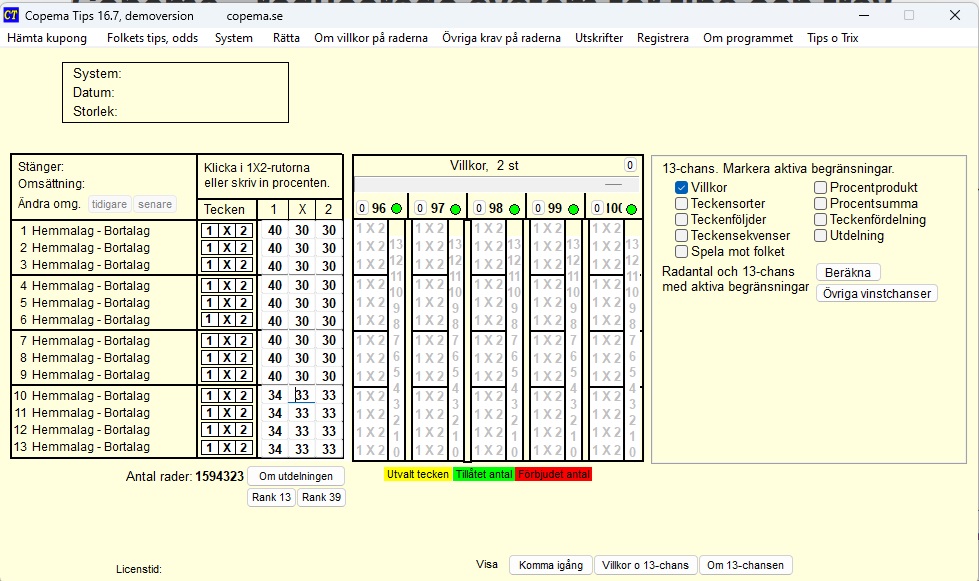The width and height of the screenshot is (979, 581).
Task: Click the 0 counter box beside condition 97
Action: pos(421,209)
